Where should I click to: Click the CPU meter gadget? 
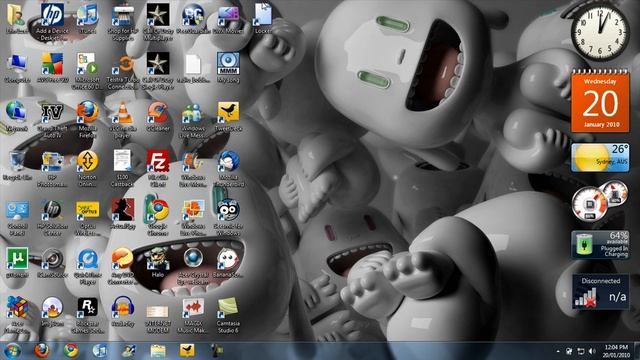(599, 202)
